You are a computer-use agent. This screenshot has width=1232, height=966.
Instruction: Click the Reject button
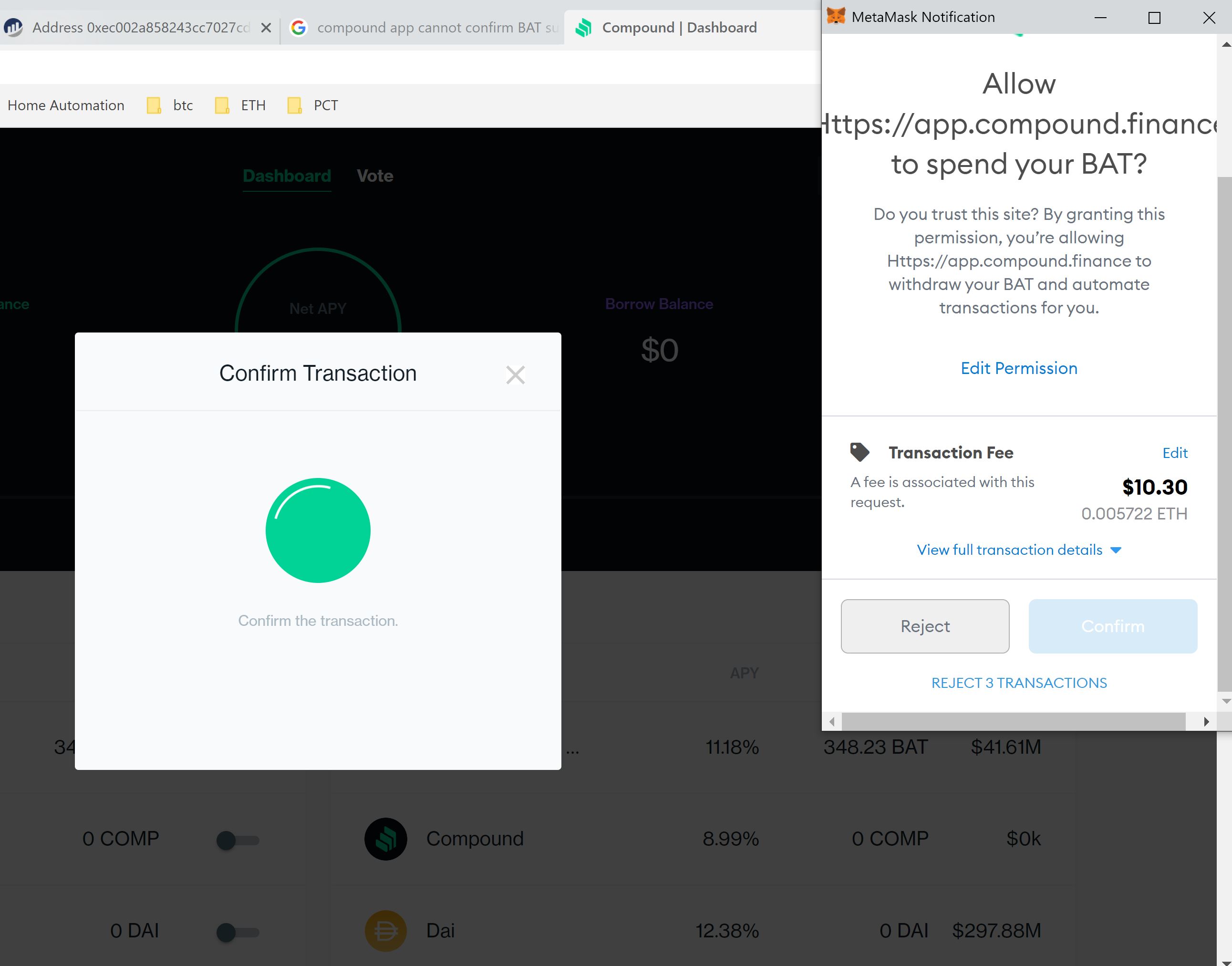pyautogui.click(x=924, y=626)
